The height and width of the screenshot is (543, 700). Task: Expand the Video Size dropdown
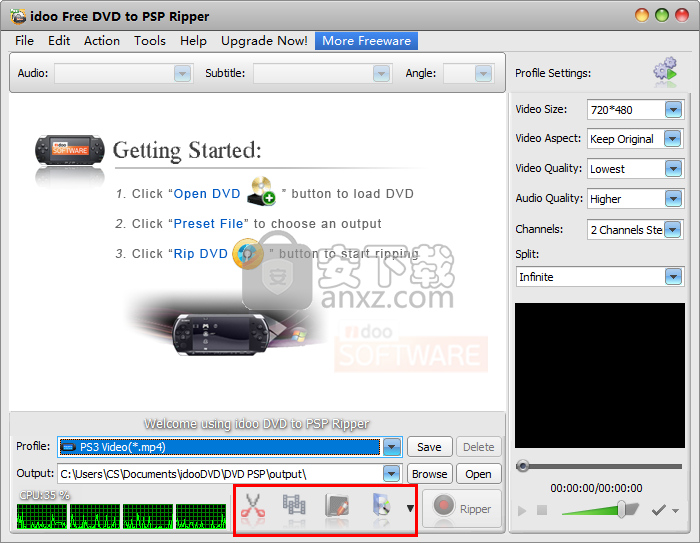pos(673,109)
